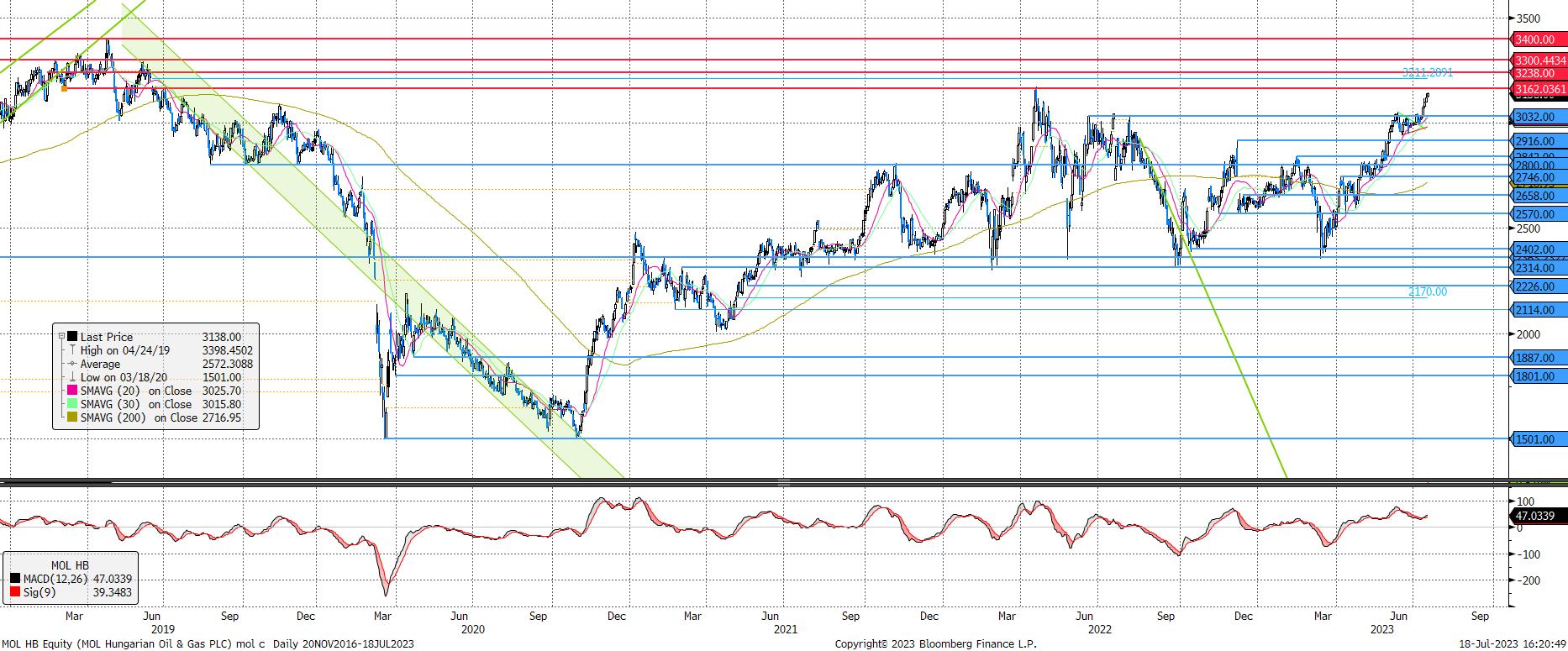This screenshot has height=651, width=1568.
Task: Click the 2021 year label on axis
Action: tap(785, 628)
